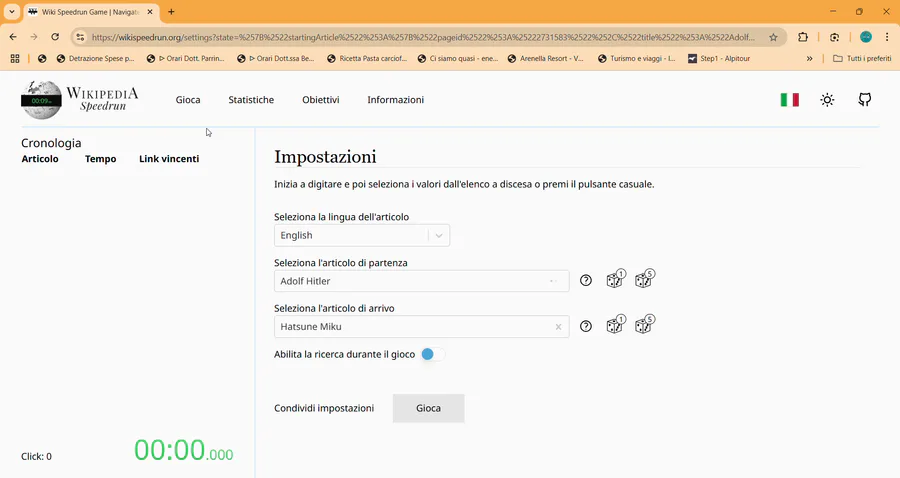Open the Ricetta Pasta carciof bookmark
Image resolution: width=900 pixels, height=478 pixels.
coord(366,59)
